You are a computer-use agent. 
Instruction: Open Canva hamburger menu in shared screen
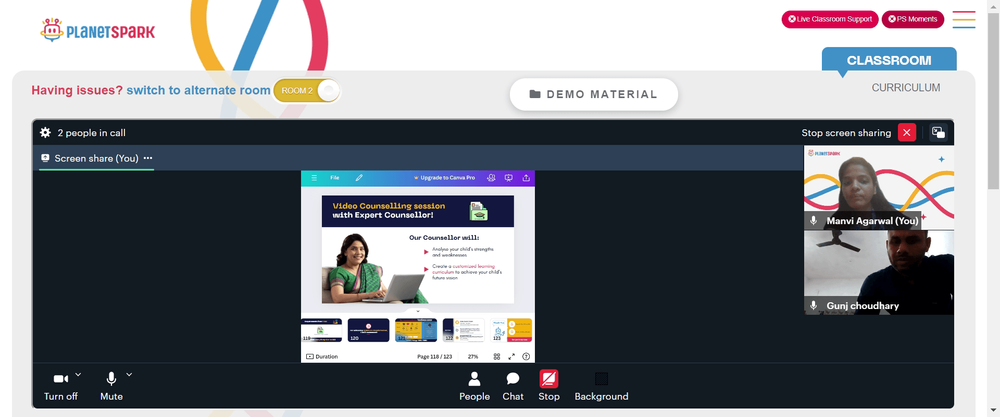tap(314, 178)
